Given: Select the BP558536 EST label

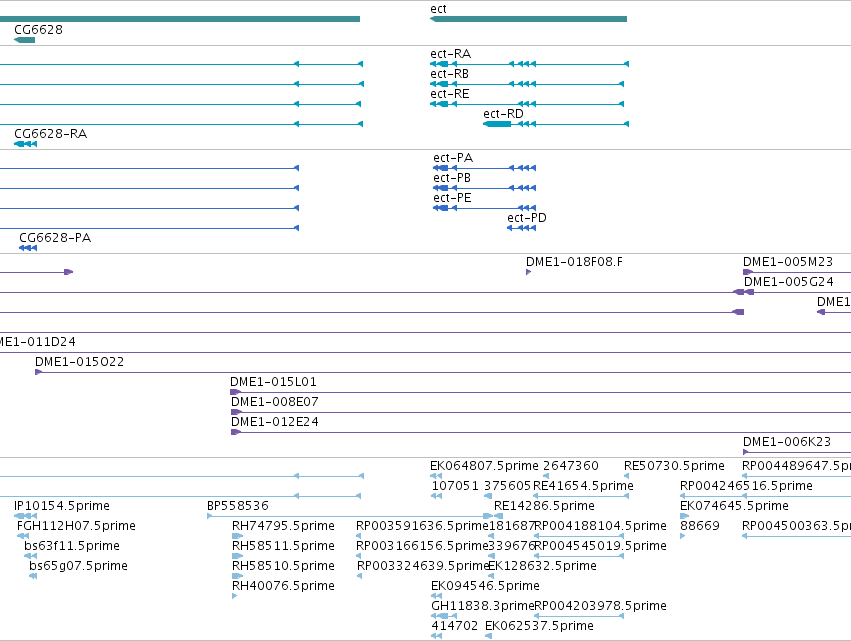Looking at the screenshot, I should [x=238, y=506].
